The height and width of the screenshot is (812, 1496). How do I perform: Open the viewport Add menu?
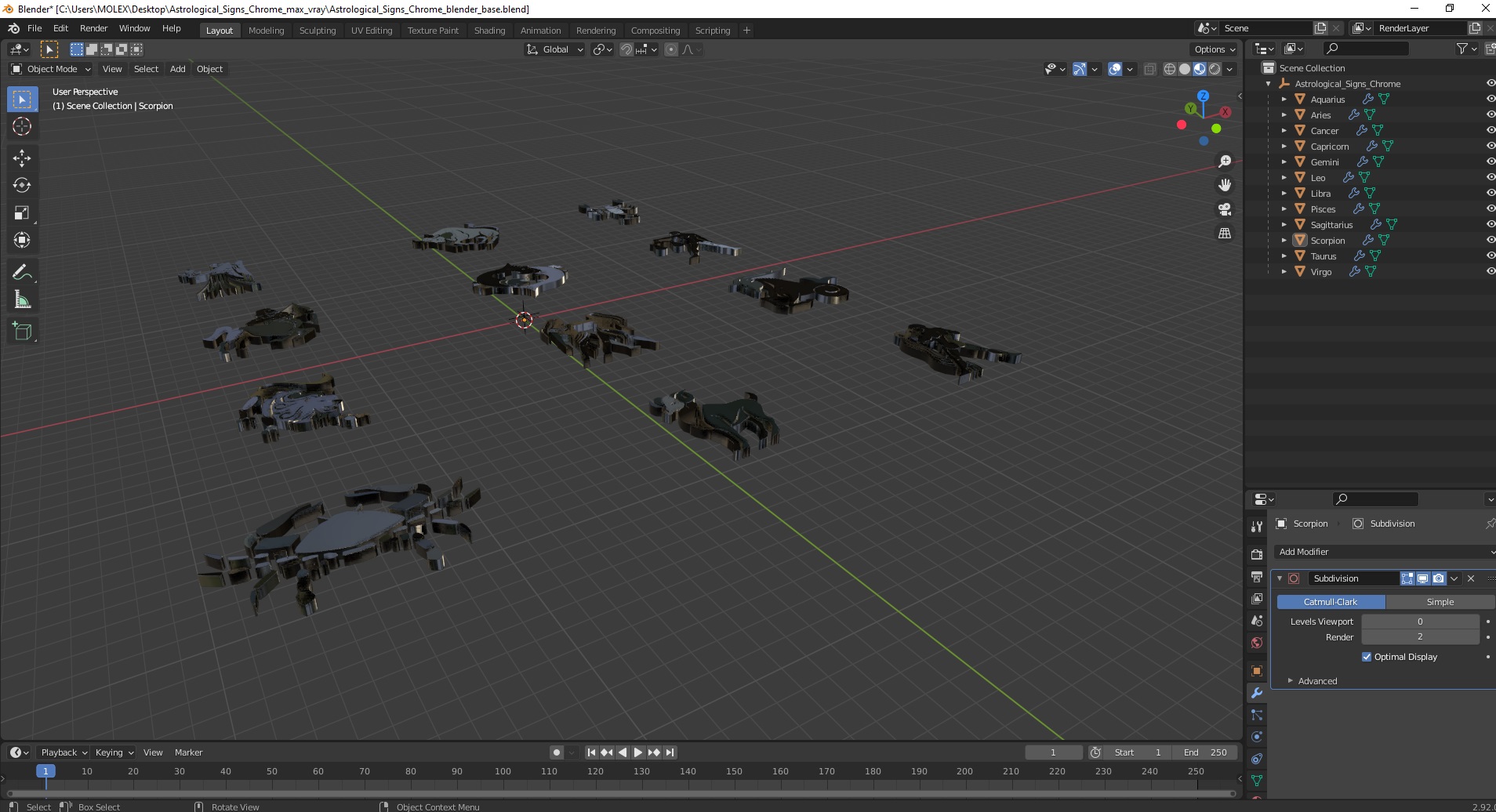pyautogui.click(x=178, y=69)
